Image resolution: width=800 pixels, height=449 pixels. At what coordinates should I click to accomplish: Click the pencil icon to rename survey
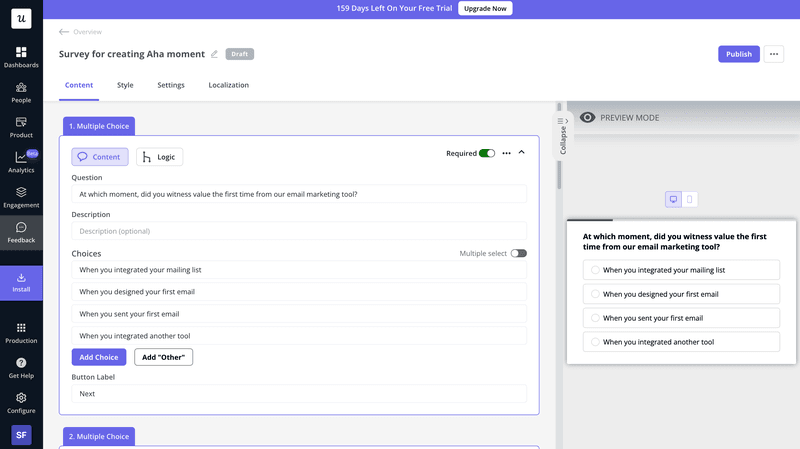coord(214,54)
